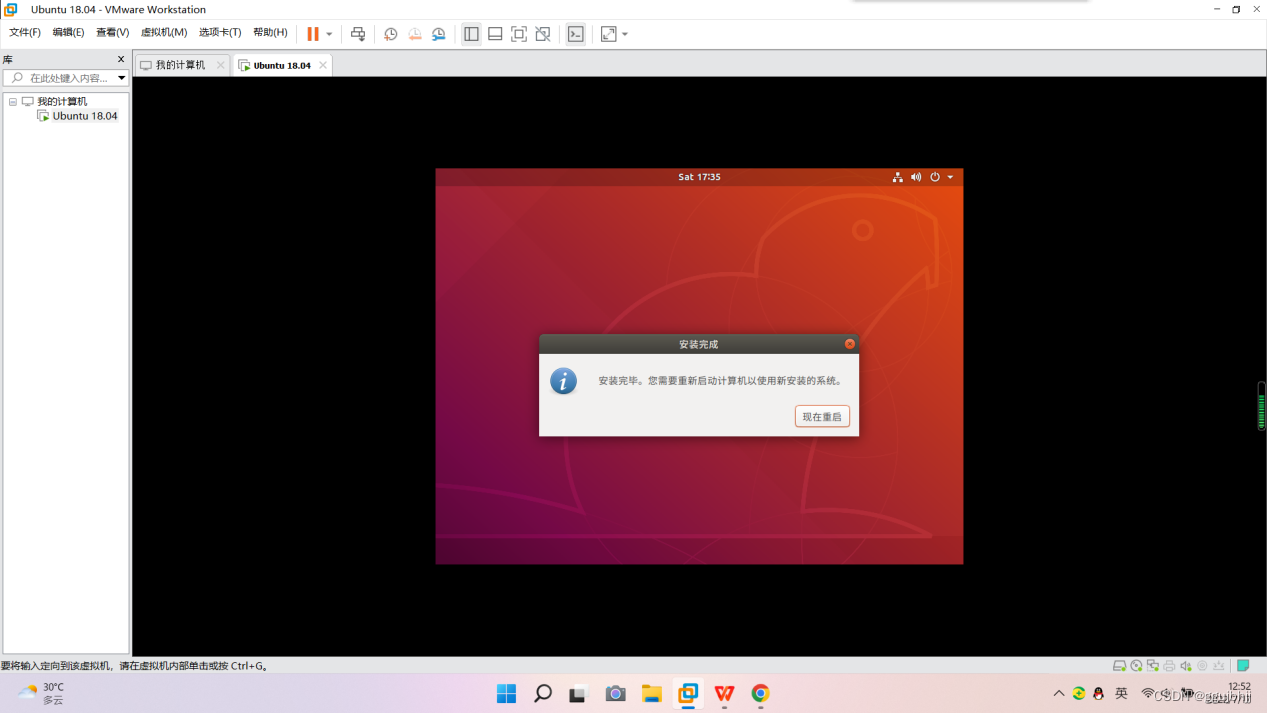Click the greyed camera device status icon
The image size is (1267, 713).
coord(1202,666)
